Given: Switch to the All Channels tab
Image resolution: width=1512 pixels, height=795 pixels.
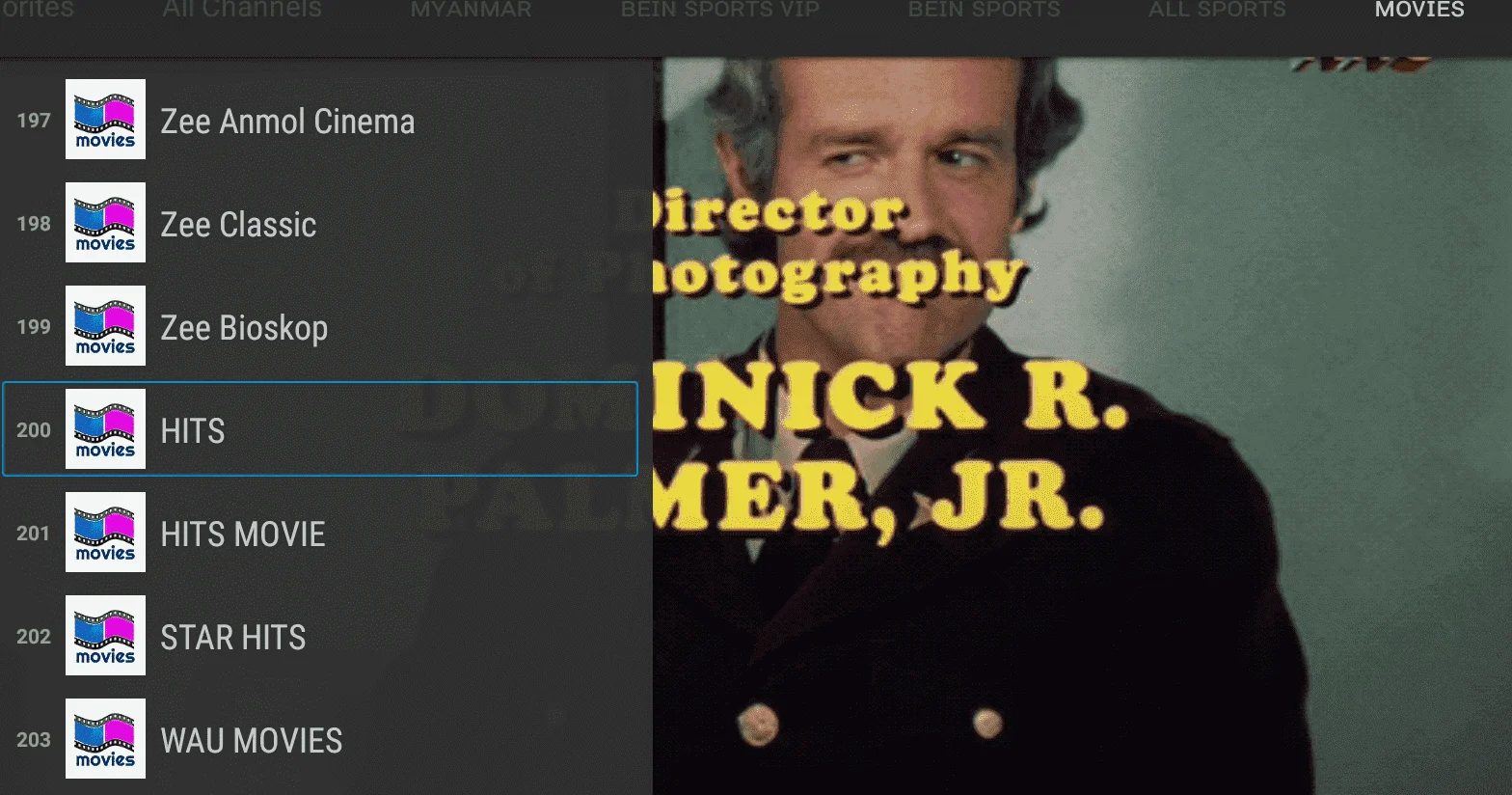Looking at the screenshot, I should tap(242, 10).
